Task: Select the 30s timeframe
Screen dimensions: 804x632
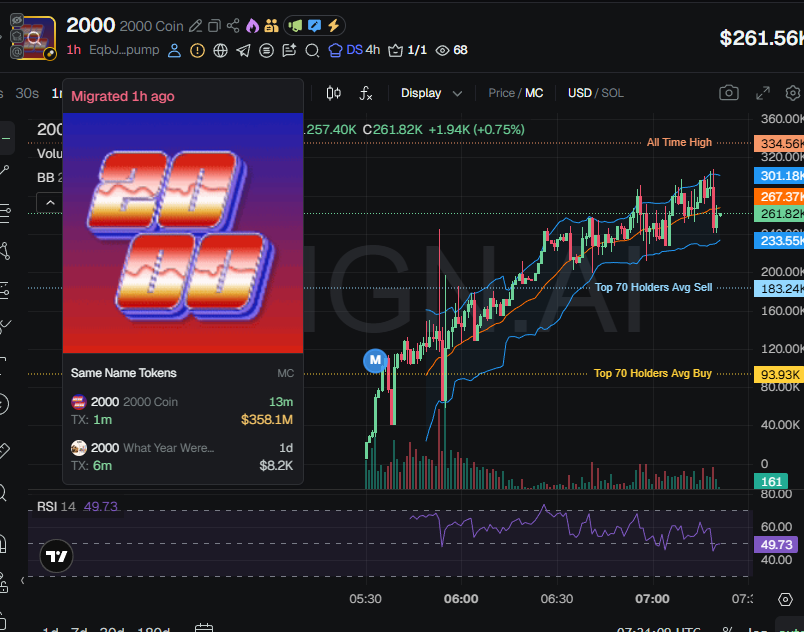Action: tap(27, 93)
